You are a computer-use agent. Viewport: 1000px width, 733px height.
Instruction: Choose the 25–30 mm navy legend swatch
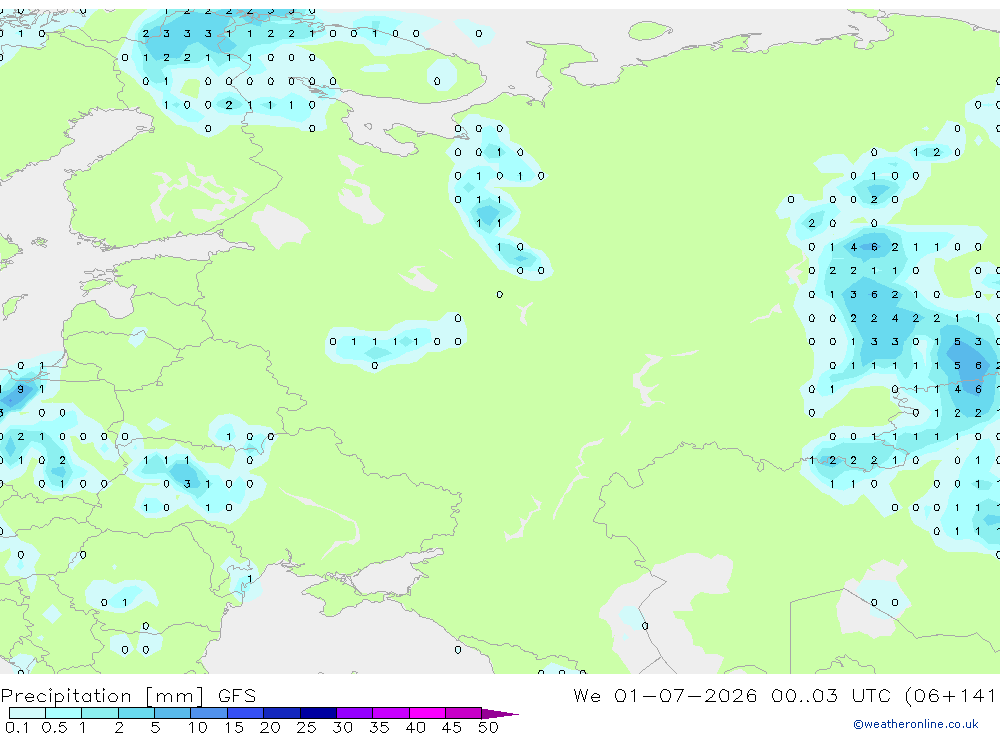tap(318, 713)
